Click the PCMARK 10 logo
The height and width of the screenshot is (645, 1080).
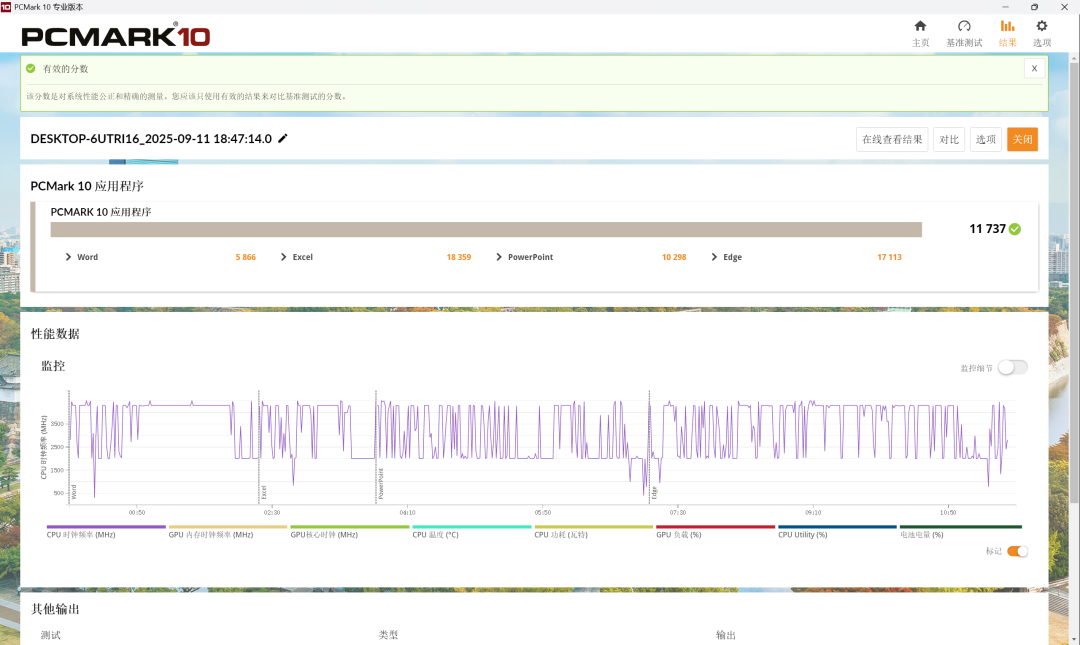coord(116,35)
